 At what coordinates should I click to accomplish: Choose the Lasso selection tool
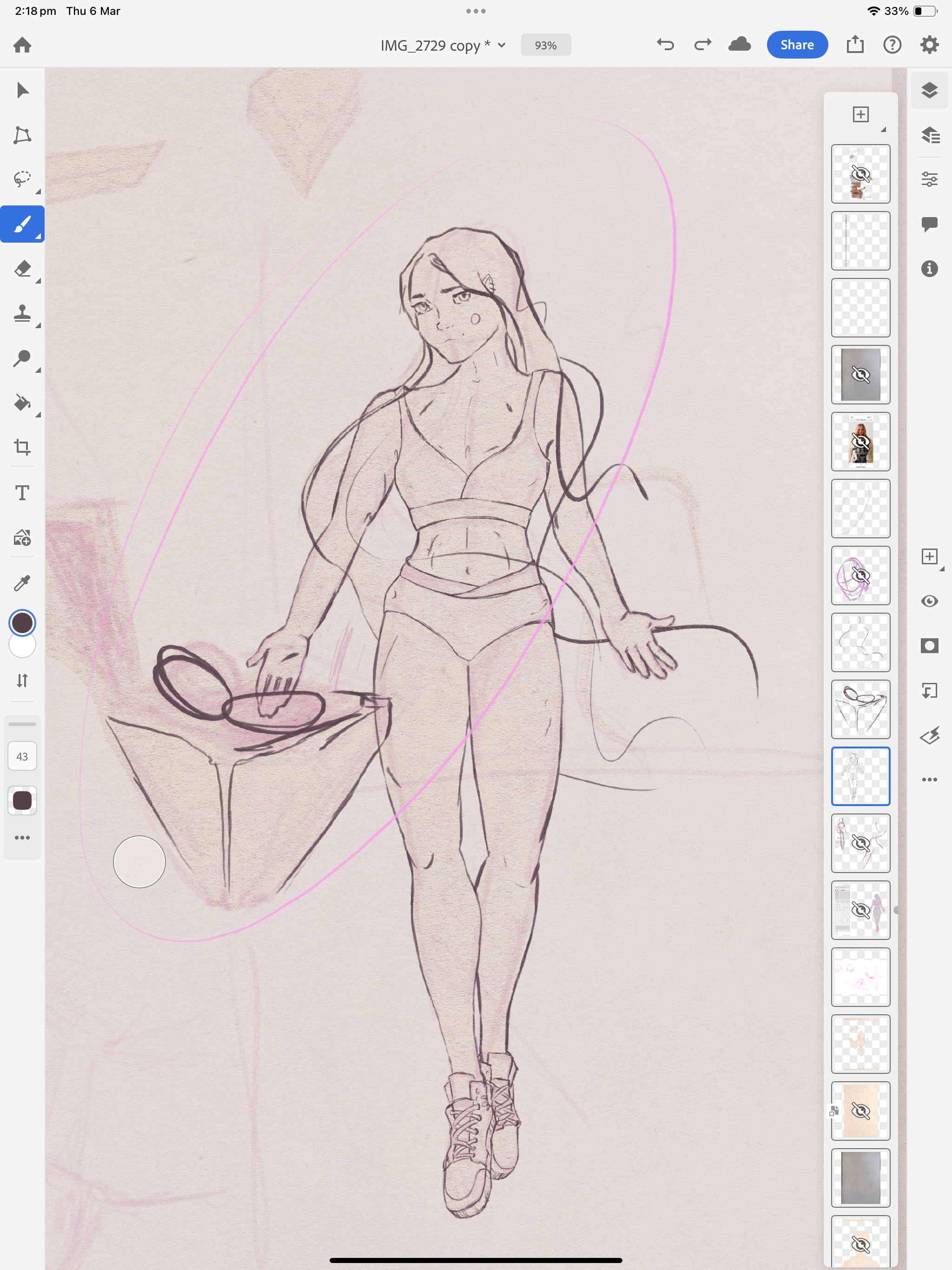pos(22,179)
